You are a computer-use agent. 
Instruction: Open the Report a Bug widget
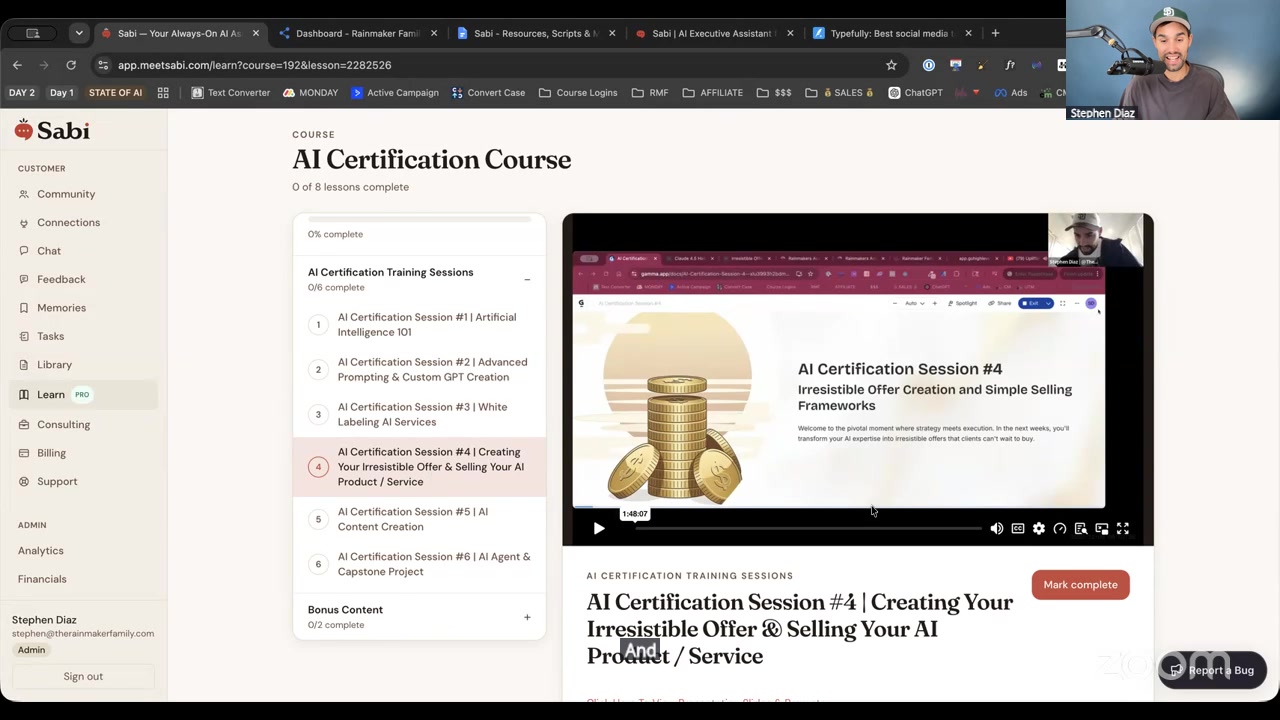(x=1212, y=670)
